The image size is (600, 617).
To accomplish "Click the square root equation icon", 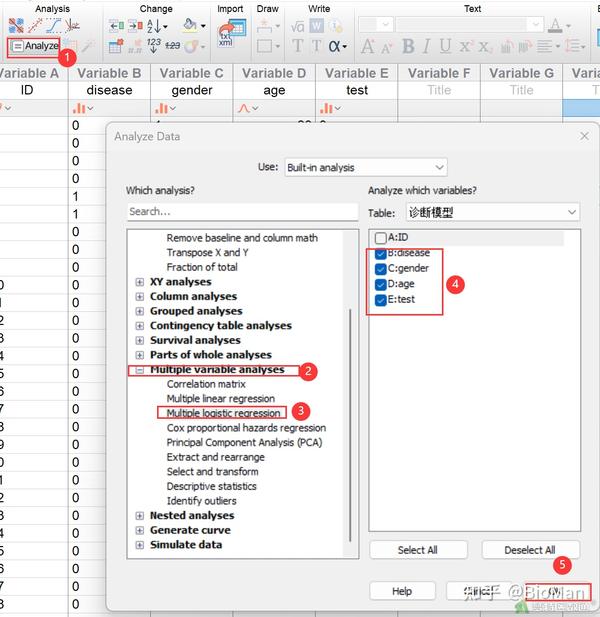I will click(297, 25).
